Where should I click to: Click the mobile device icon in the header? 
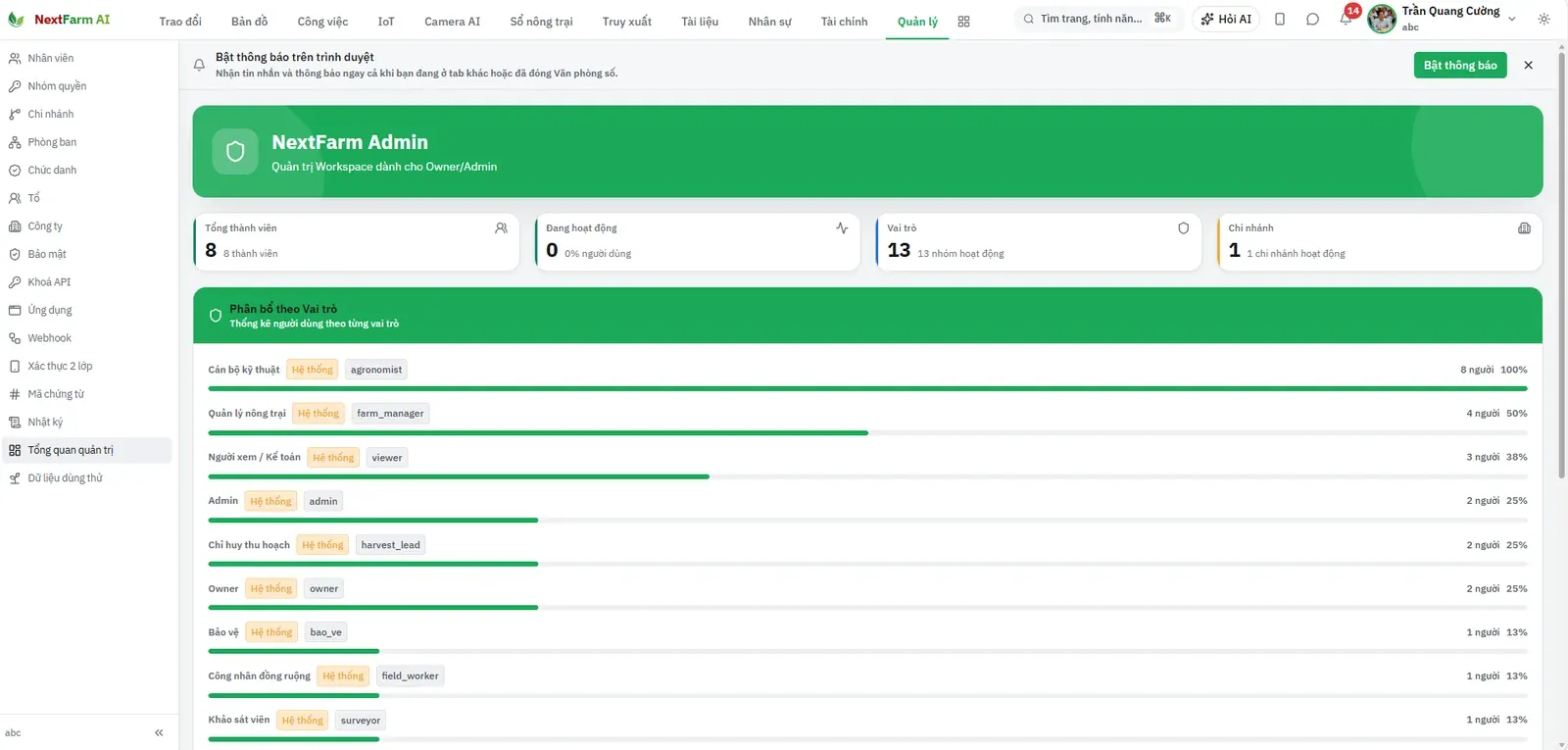tap(1280, 20)
